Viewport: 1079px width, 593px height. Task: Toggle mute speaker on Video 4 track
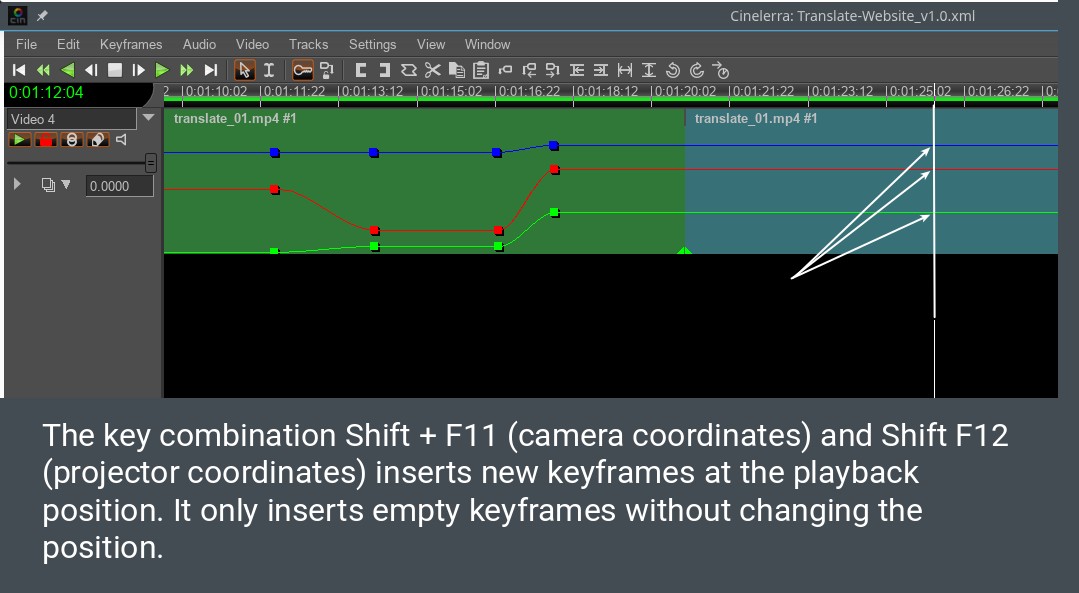point(121,140)
